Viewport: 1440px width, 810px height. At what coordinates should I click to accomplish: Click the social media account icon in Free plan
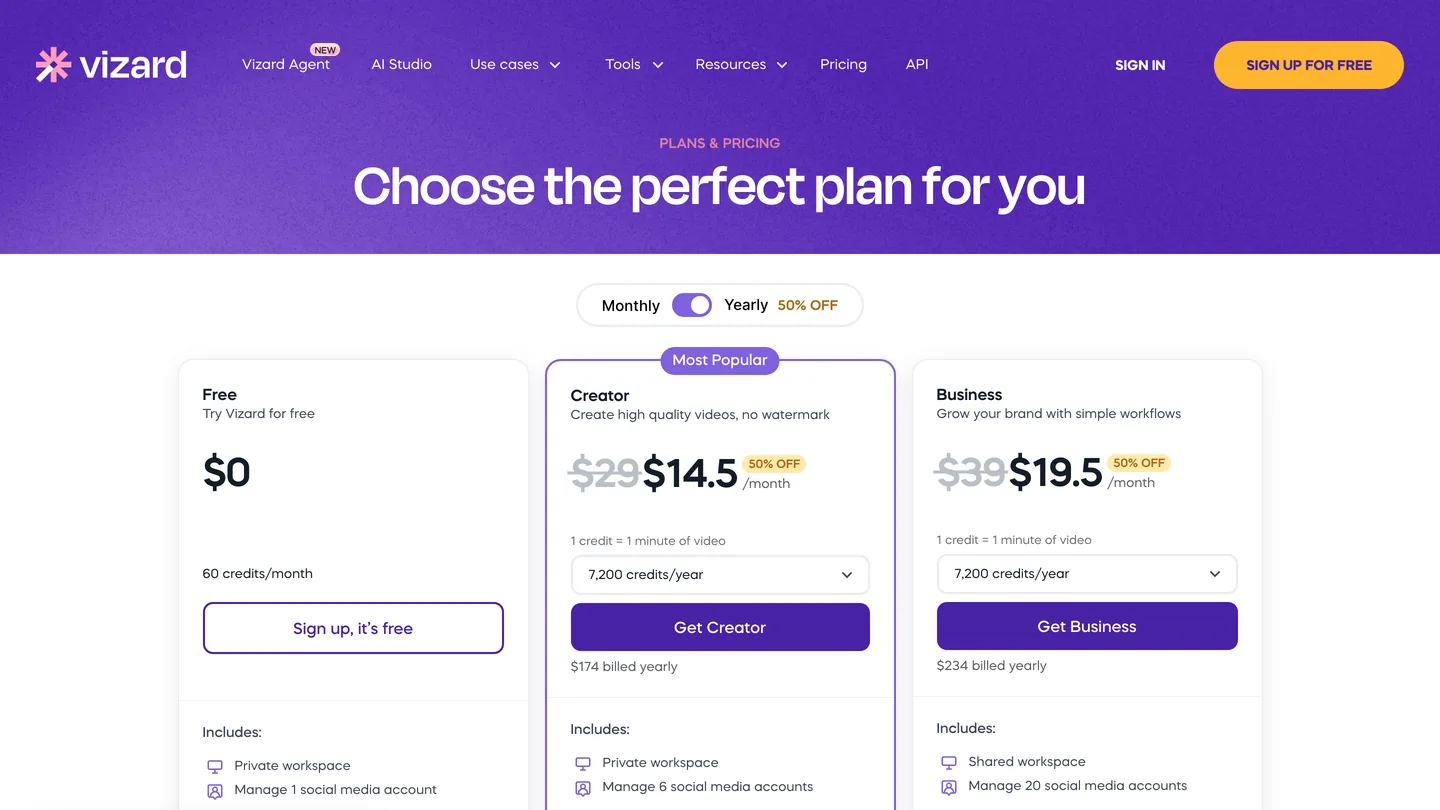(214, 790)
